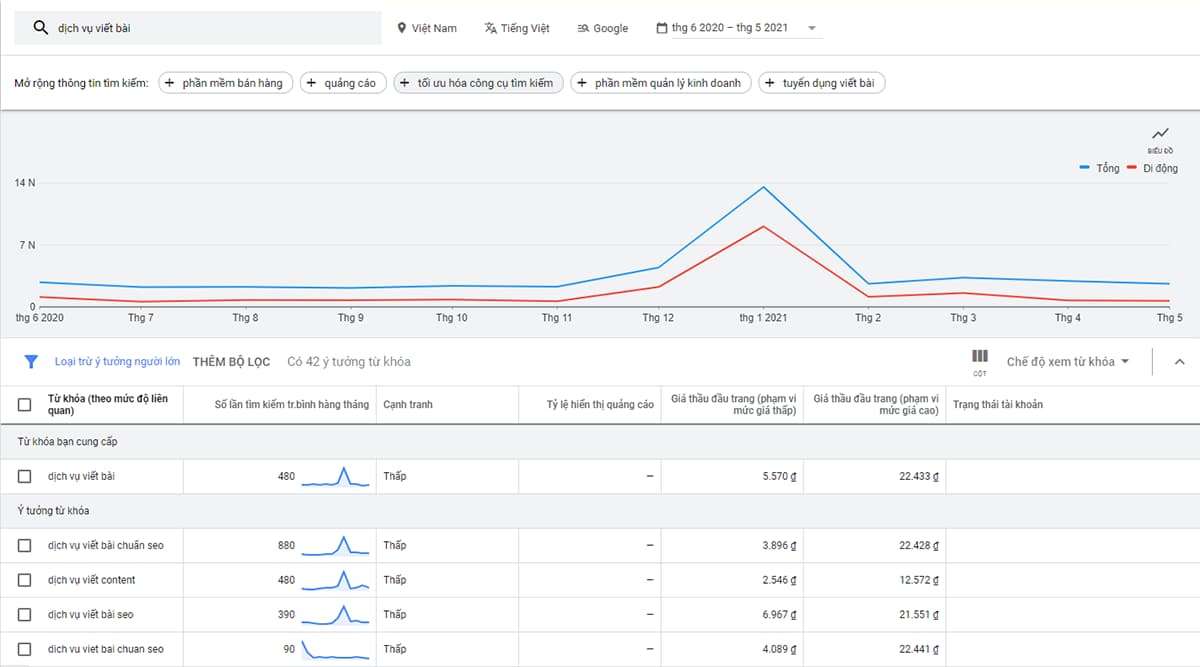
Task: Click keyword text dịch vụ viết bài chuẩn seo
Action: click(x=105, y=545)
